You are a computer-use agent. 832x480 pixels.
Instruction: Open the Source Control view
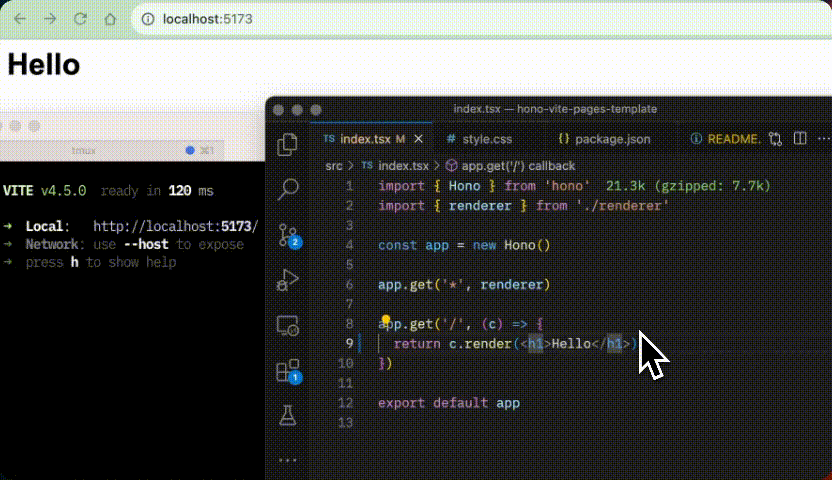(289, 235)
